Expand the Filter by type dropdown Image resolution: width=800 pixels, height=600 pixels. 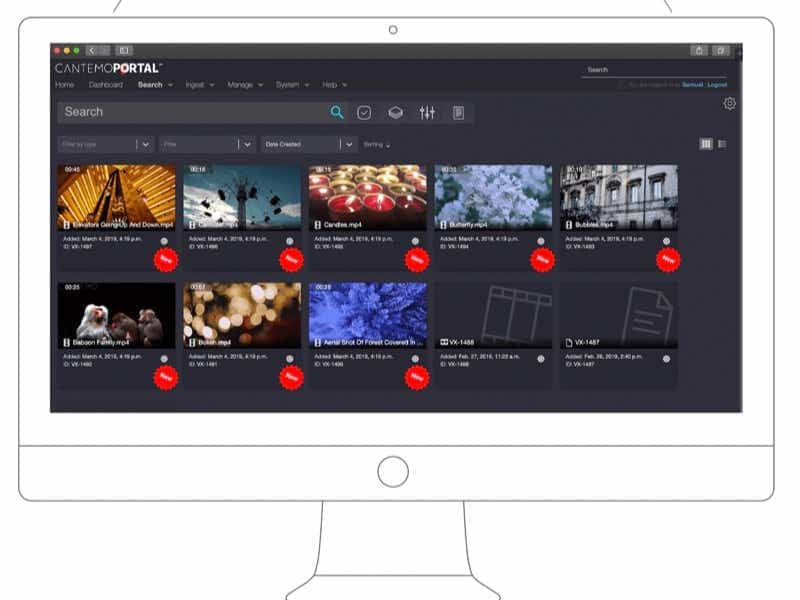click(x=146, y=144)
